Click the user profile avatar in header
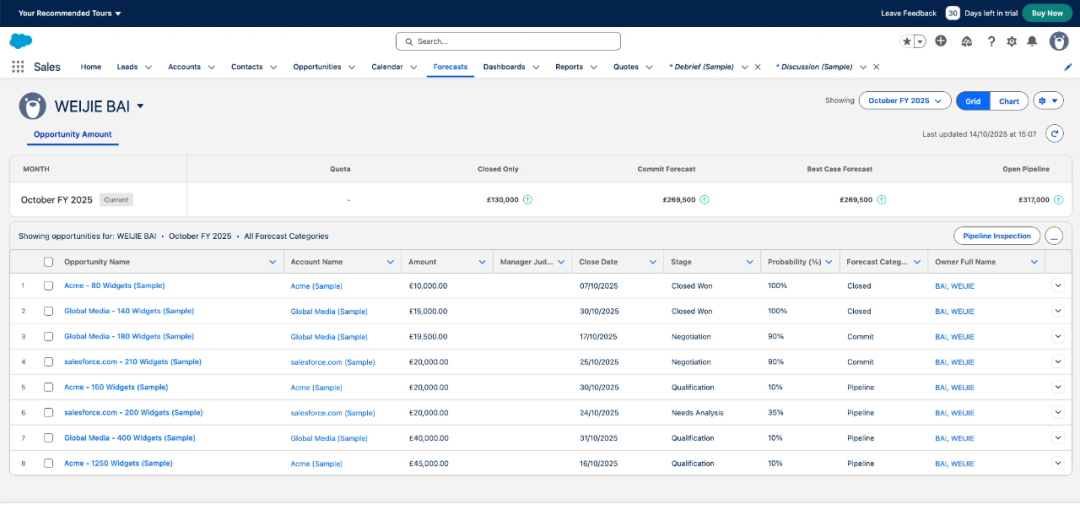 tap(1059, 41)
